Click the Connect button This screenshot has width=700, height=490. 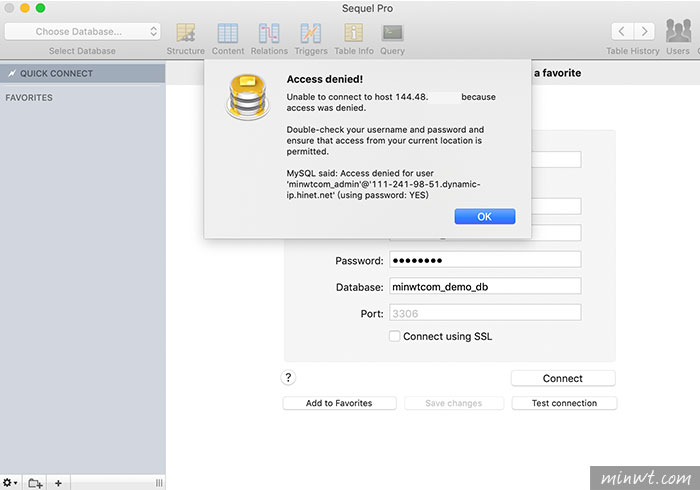coord(563,378)
